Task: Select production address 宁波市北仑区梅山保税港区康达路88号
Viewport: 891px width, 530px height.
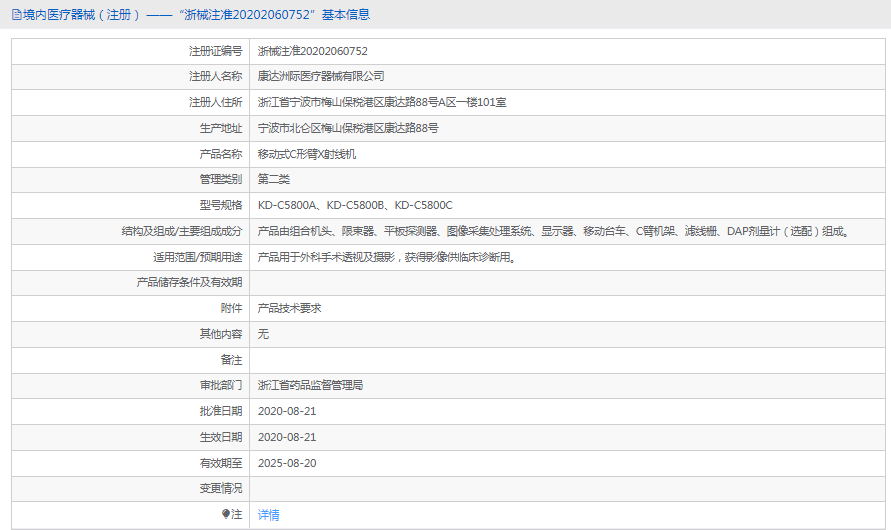Action: (348, 128)
